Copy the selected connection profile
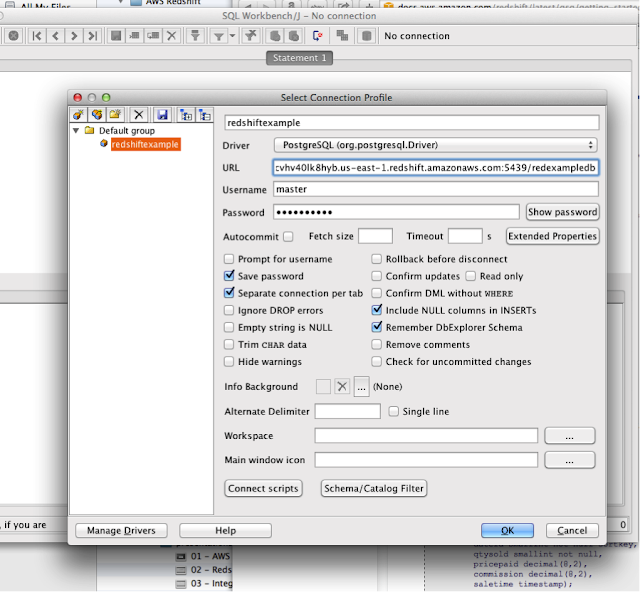 pos(97,115)
